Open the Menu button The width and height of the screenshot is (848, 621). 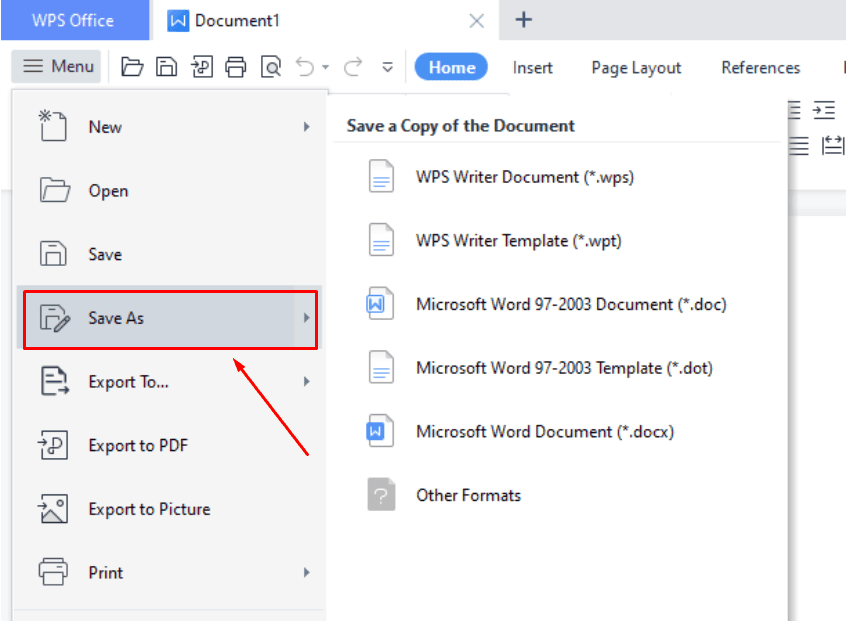56,67
